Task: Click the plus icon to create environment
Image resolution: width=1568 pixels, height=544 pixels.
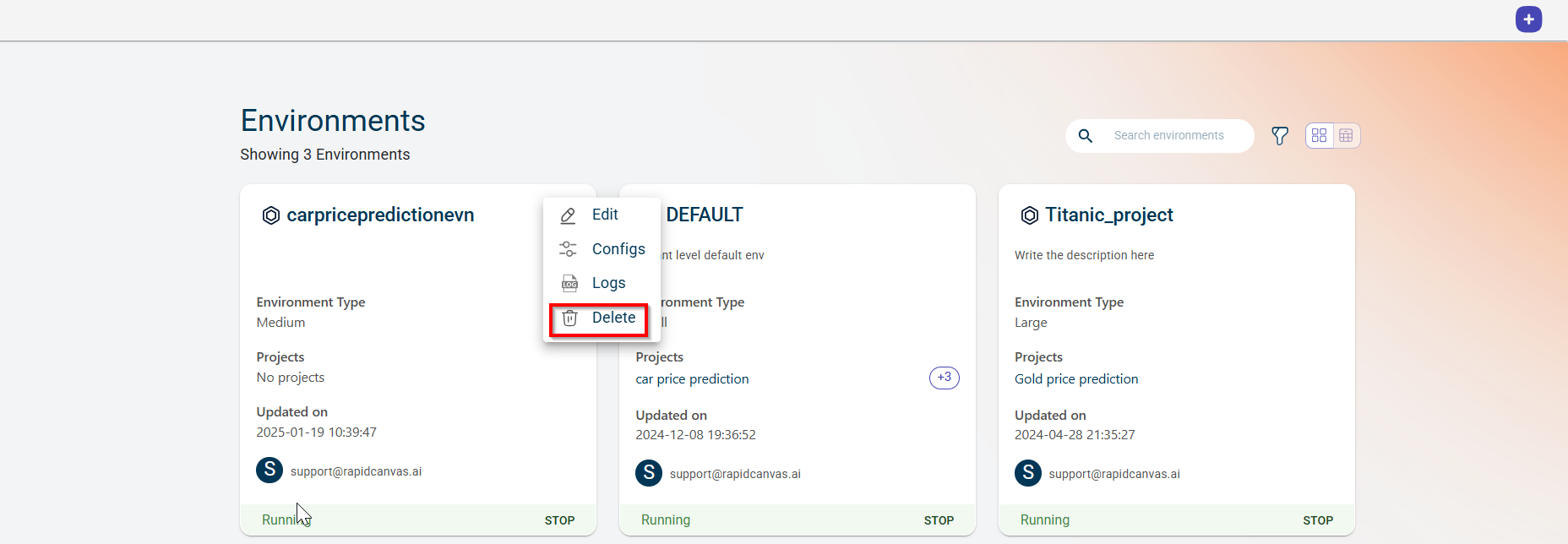Action: pos(1528,19)
